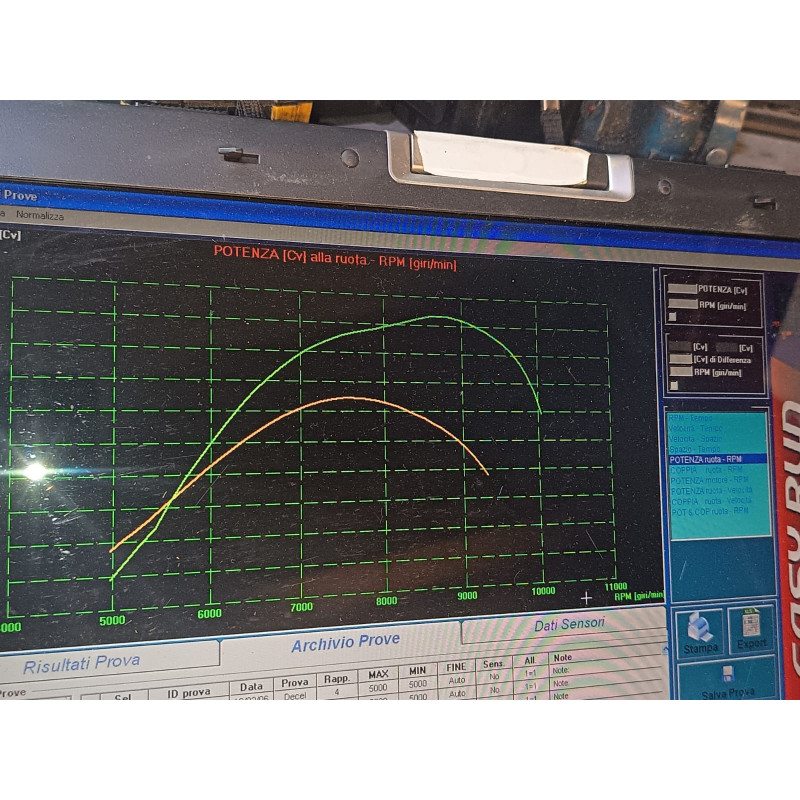Open the Normalizza menu

pos(40,215)
